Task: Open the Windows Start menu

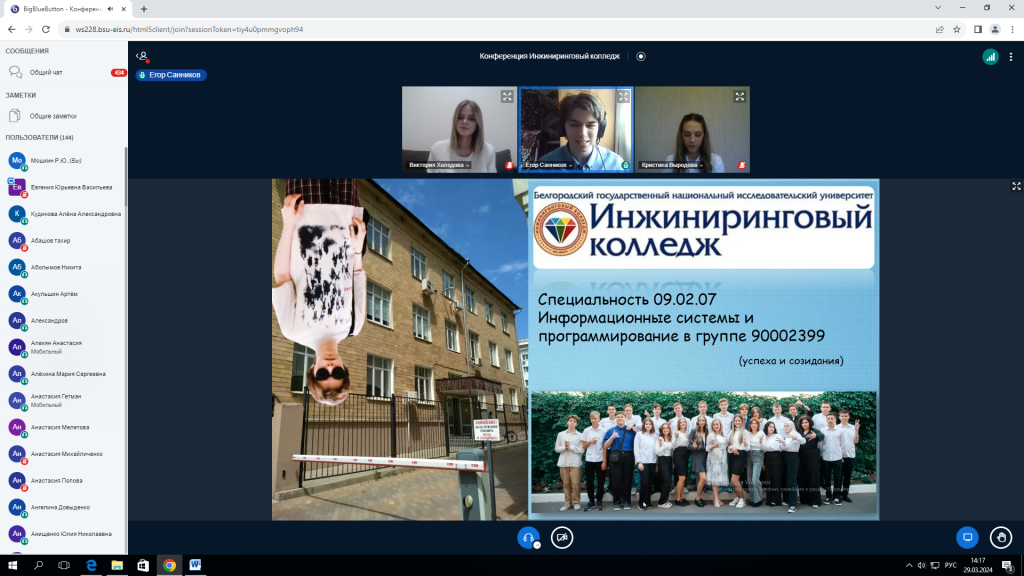Action: [x=12, y=565]
